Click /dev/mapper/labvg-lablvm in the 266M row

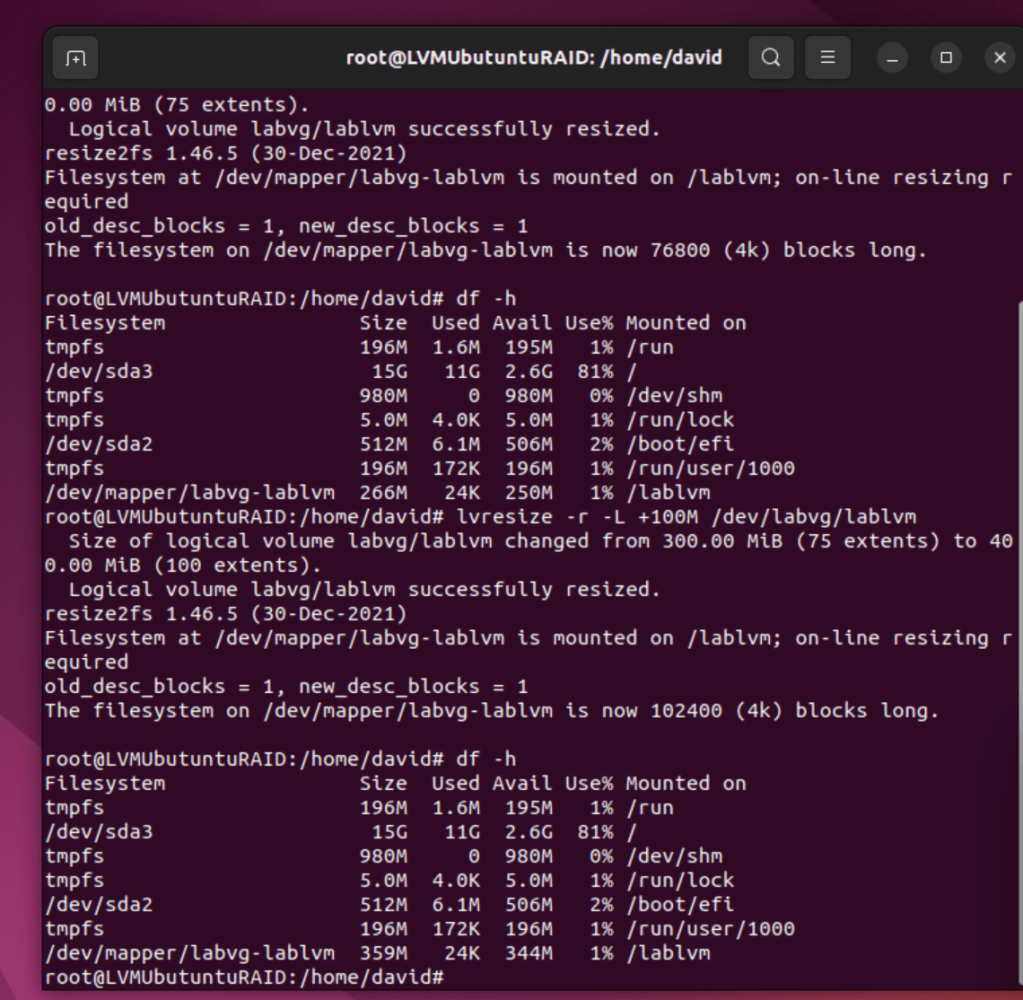pos(189,493)
